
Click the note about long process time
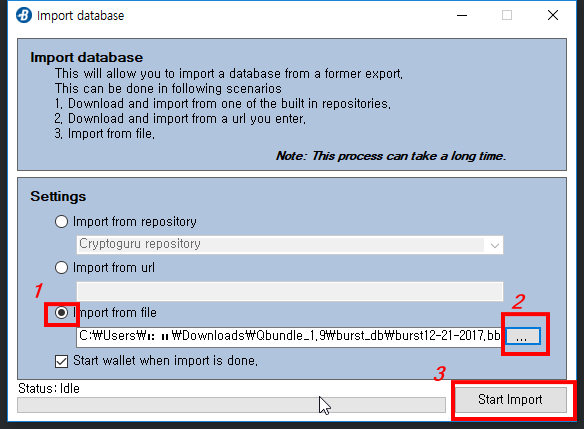point(391,156)
